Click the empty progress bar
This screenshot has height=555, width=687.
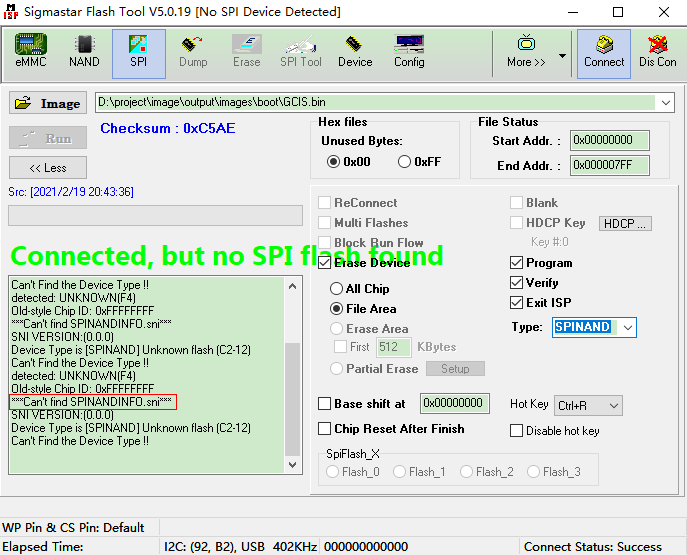155,216
